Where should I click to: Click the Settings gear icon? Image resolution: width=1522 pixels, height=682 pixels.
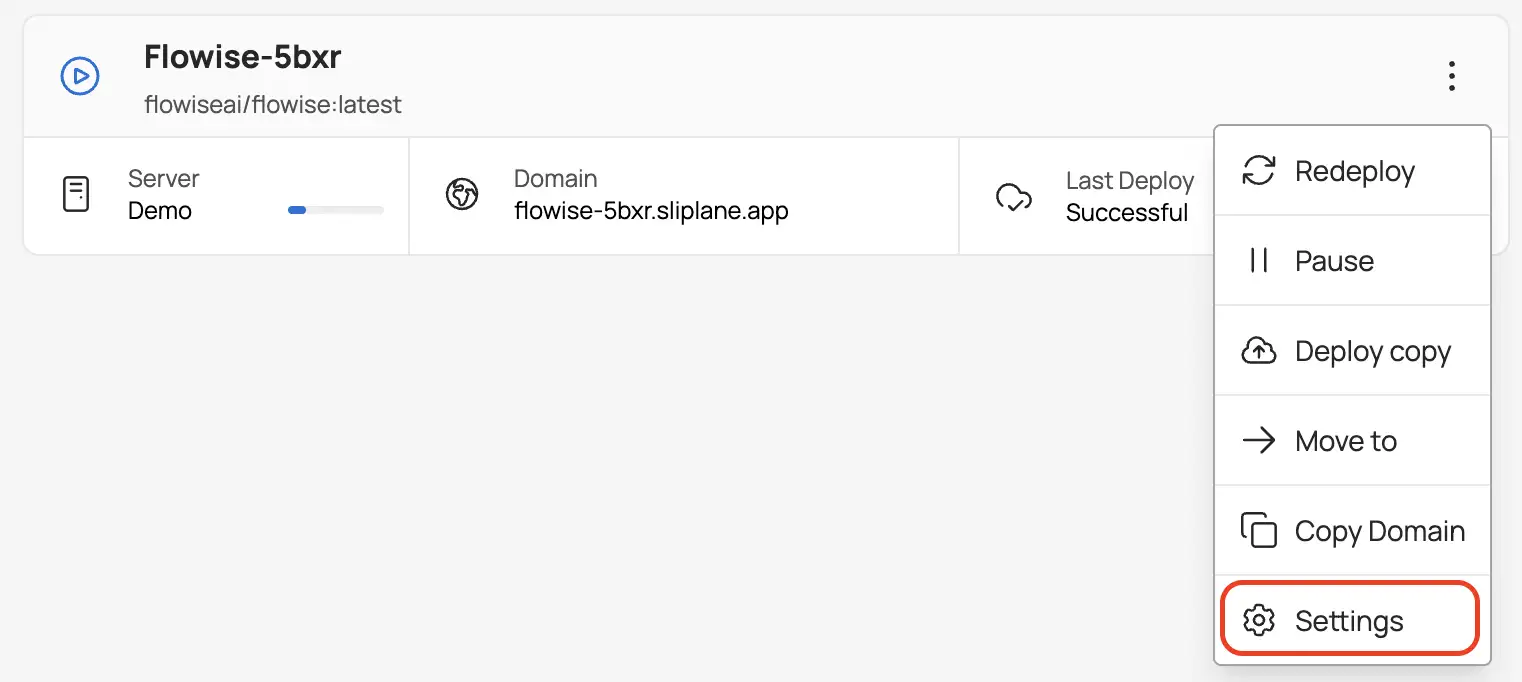coord(1258,619)
